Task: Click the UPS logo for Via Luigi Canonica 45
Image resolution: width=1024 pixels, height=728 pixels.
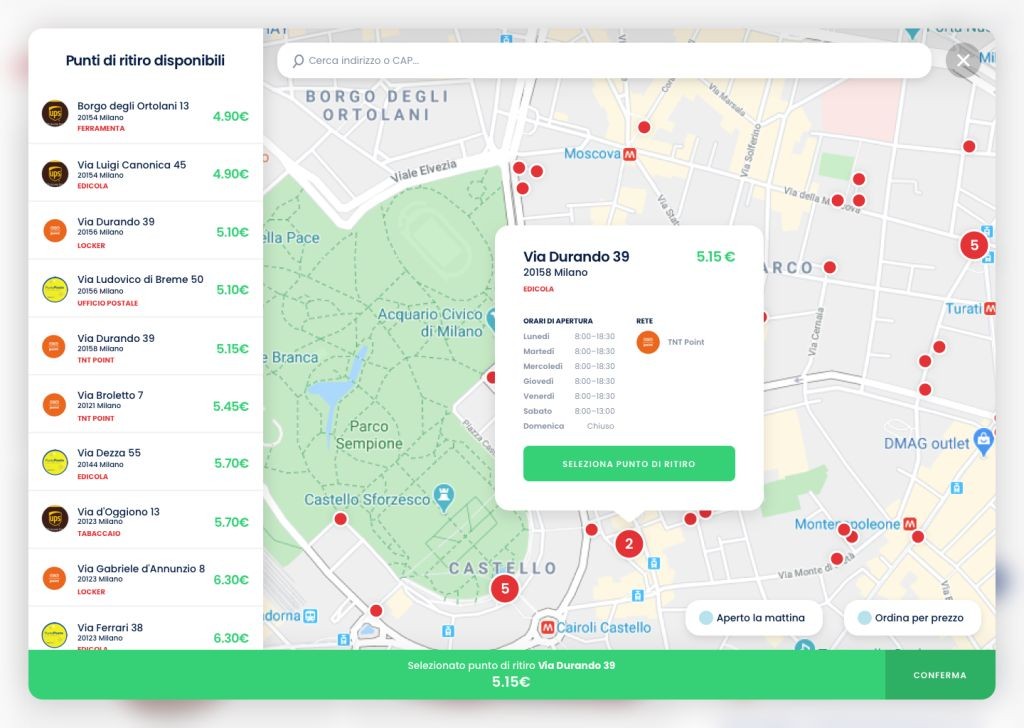Action: tap(55, 174)
